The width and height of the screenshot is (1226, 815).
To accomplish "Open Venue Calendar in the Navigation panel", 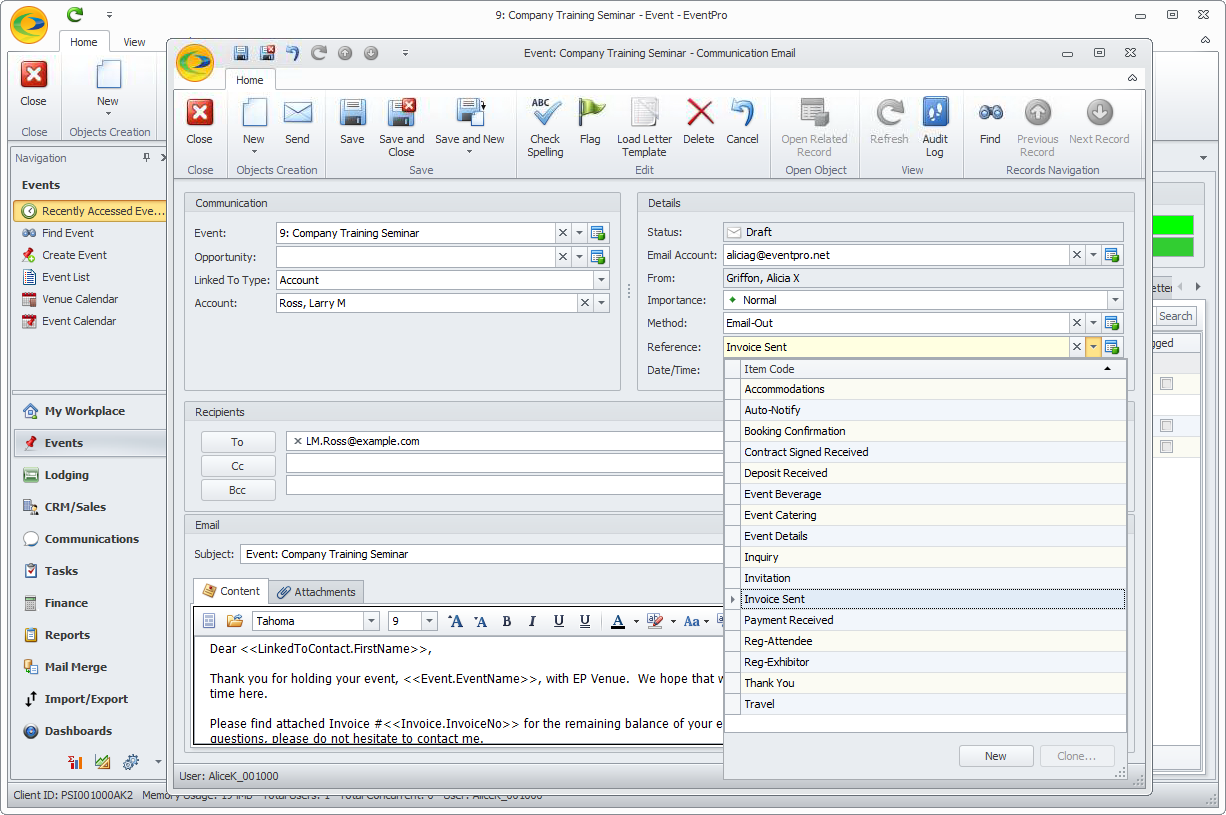I will [x=80, y=299].
